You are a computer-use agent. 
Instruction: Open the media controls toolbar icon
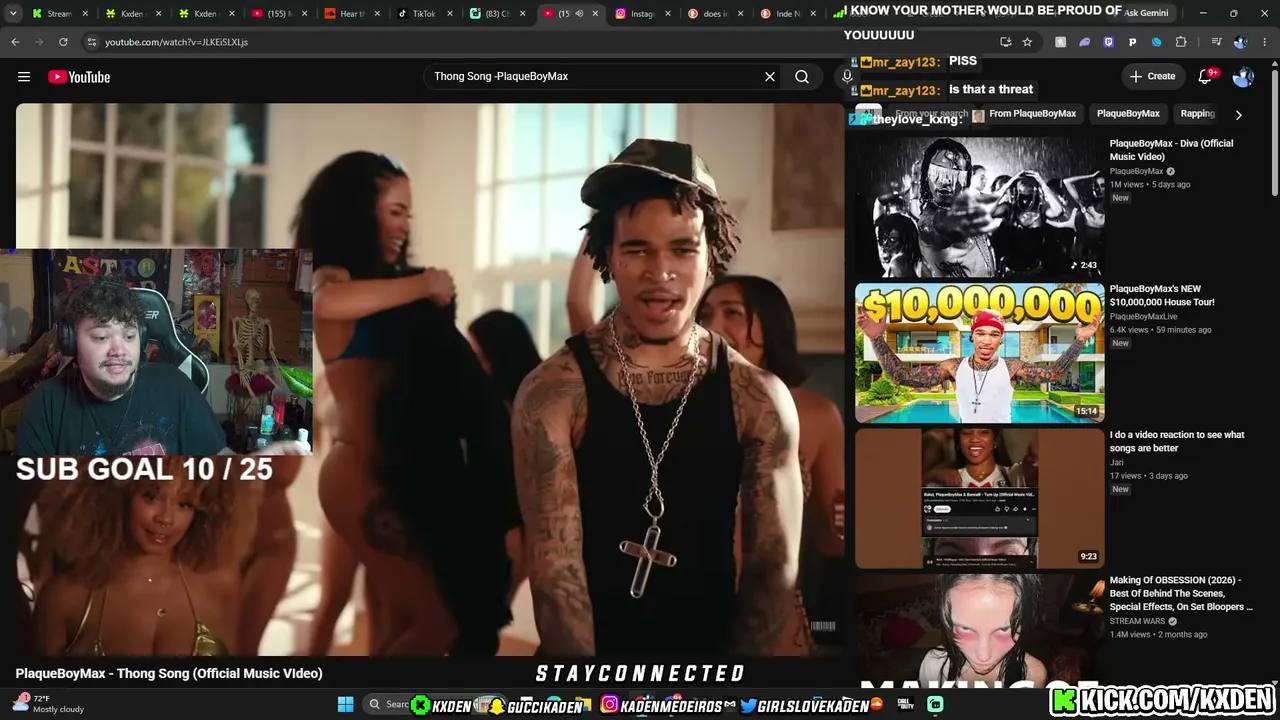tap(1216, 42)
